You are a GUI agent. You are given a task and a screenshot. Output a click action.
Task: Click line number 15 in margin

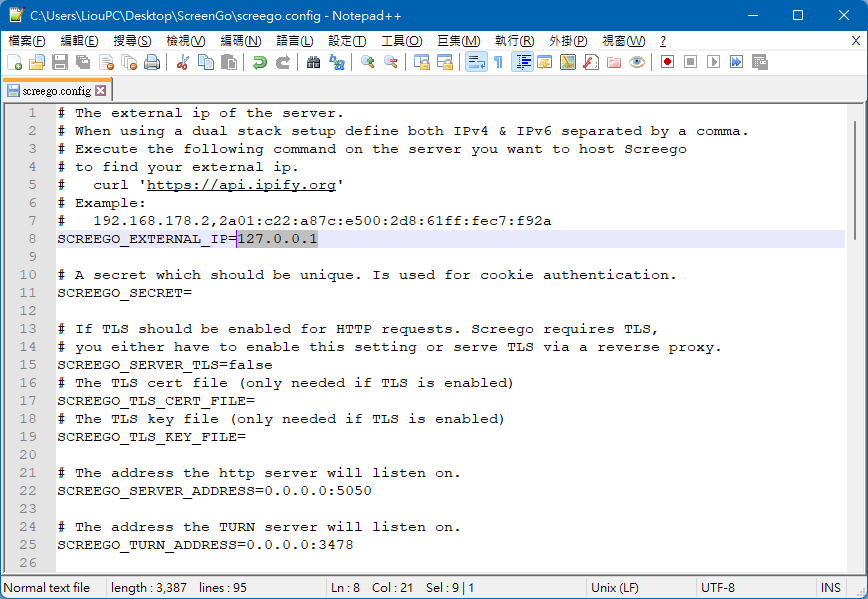click(28, 365)
